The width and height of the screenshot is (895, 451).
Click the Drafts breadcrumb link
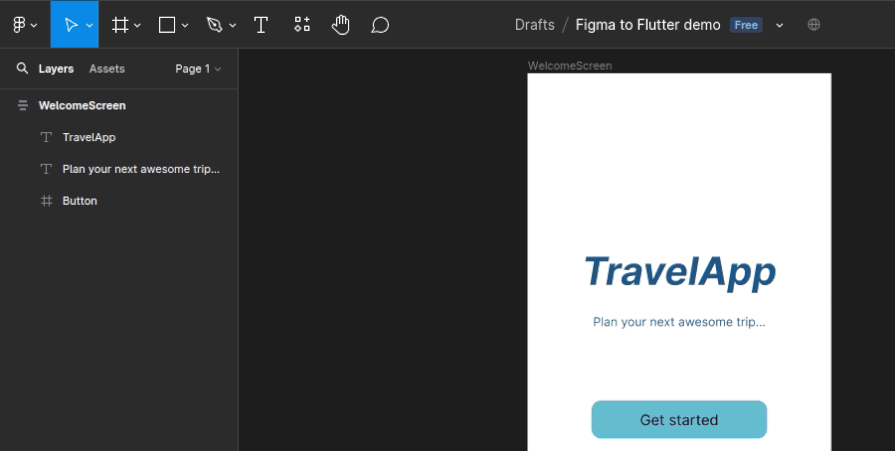tap(534, 25)
